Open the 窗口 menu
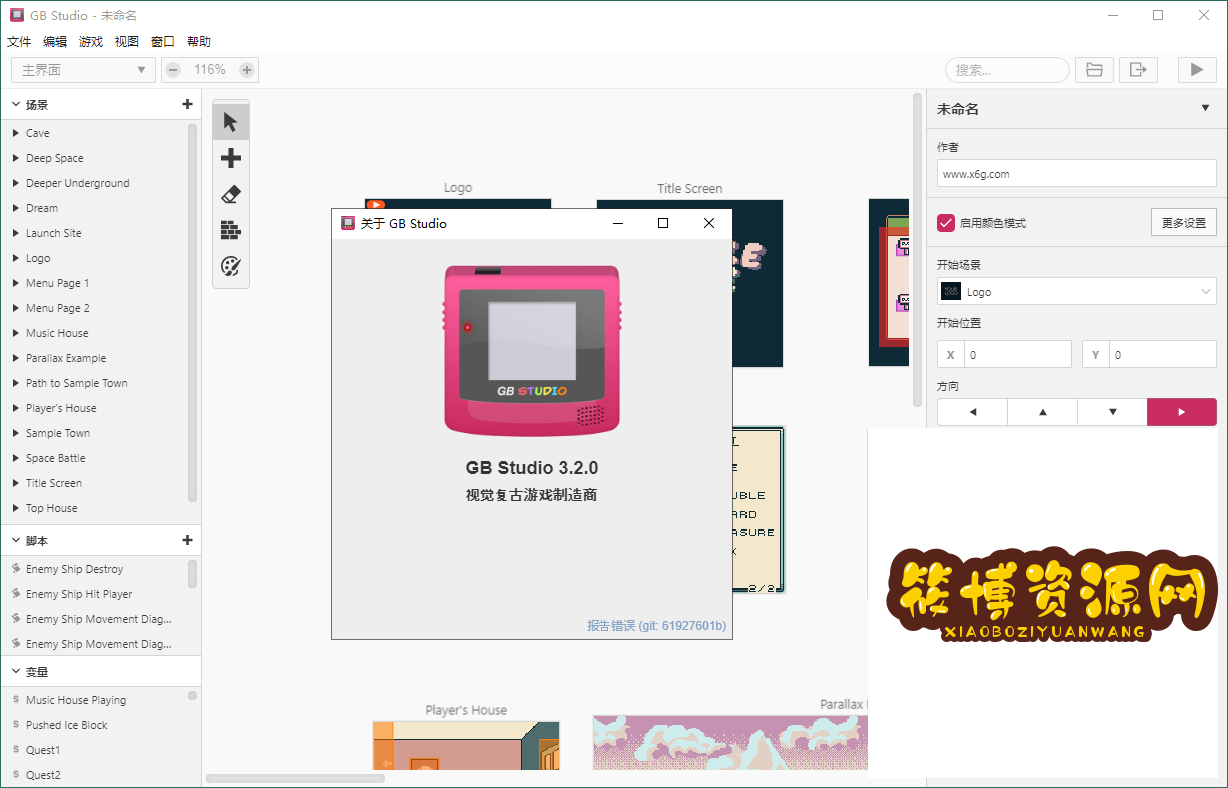The height and width of the screenshot is (788, 1228). coord(163,42)
